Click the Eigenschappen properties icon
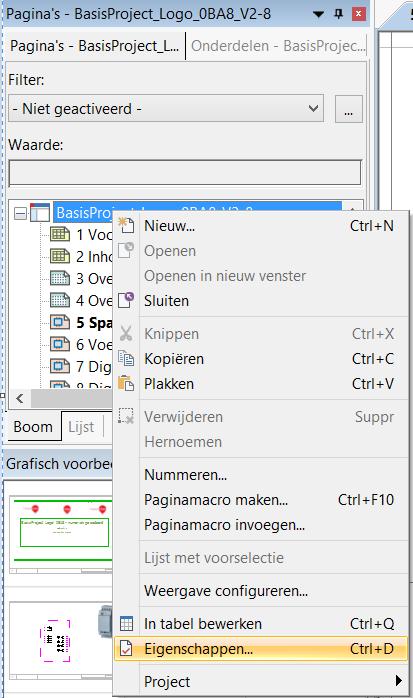Viewport: 413px width, 698px height. [x=126, y=649]
